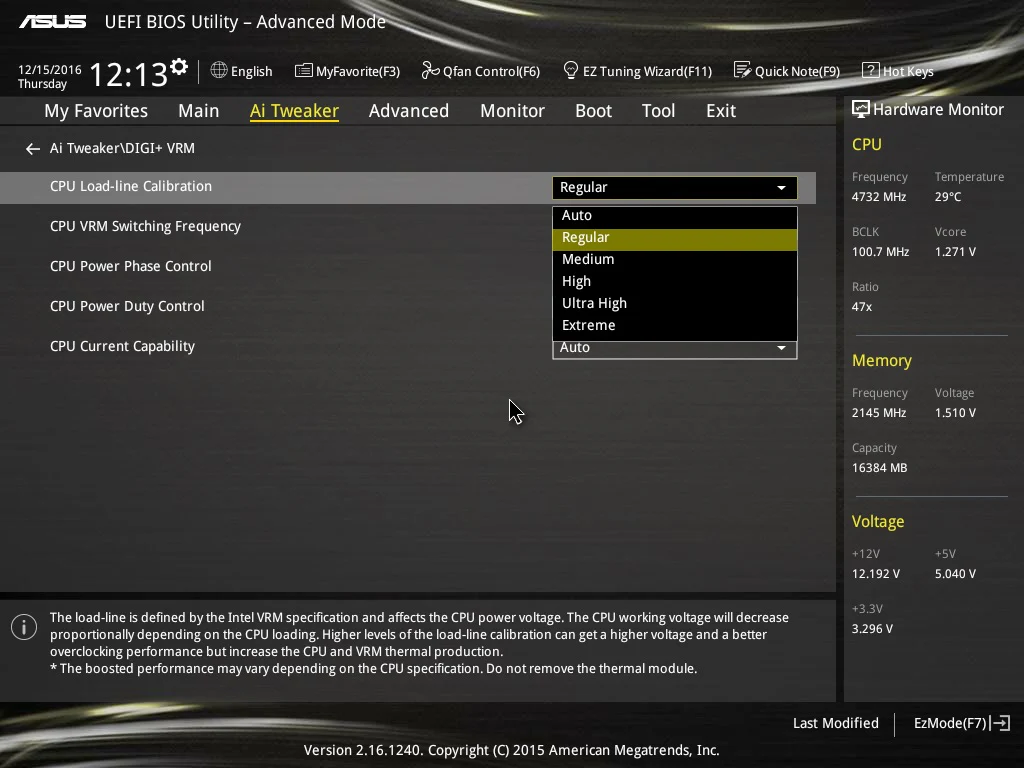Switch to EzMode(F7)
The width and height of the screenshot is (1024, 768).
961,723
